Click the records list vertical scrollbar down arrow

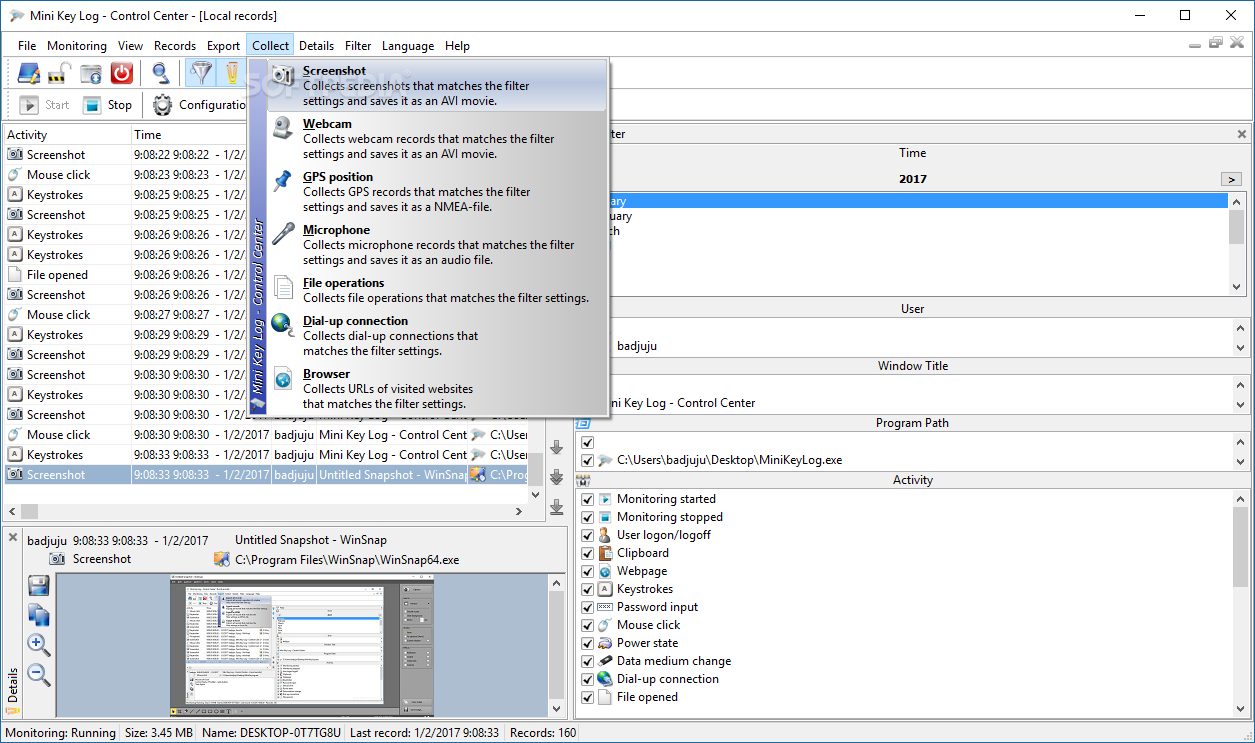(536, 494)
